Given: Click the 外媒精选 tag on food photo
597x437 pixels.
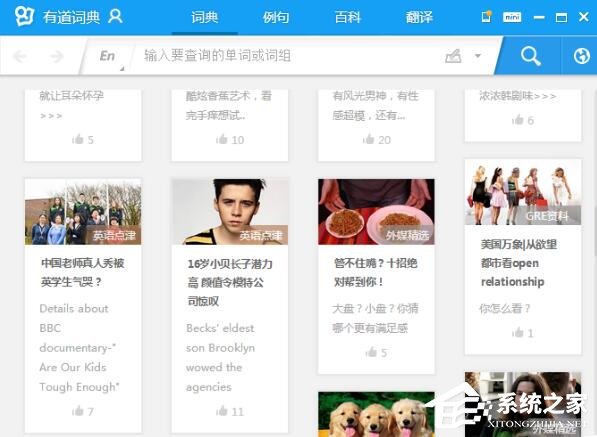Looking at the screenshot, I should coord(407,236).
